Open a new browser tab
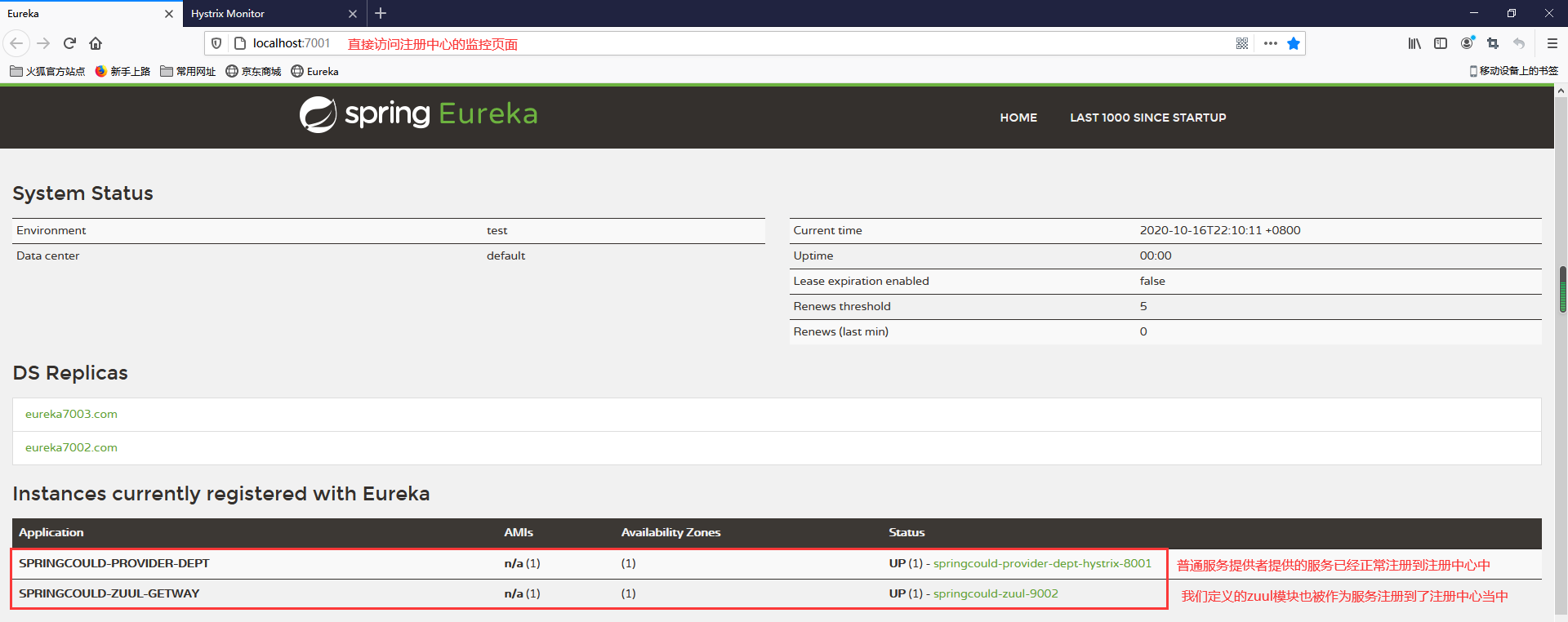 point(381,13)
